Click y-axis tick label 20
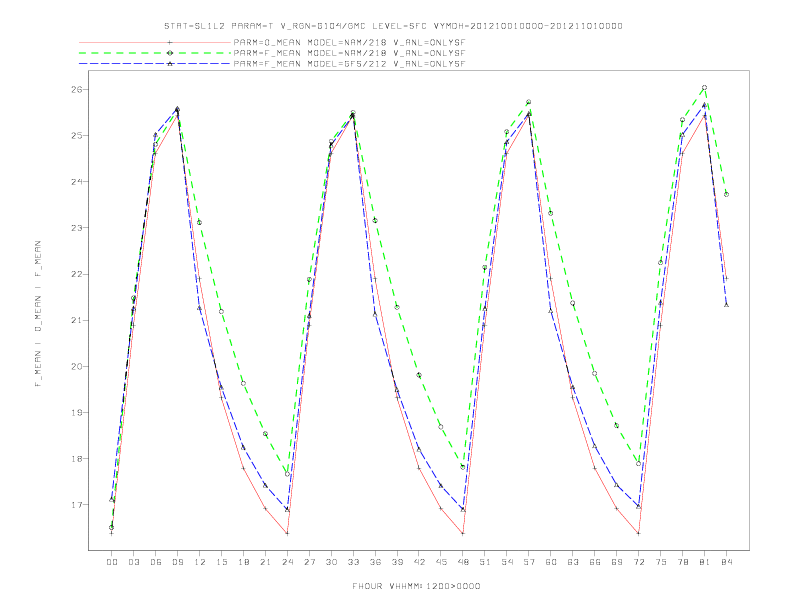 tap(77, 367)
